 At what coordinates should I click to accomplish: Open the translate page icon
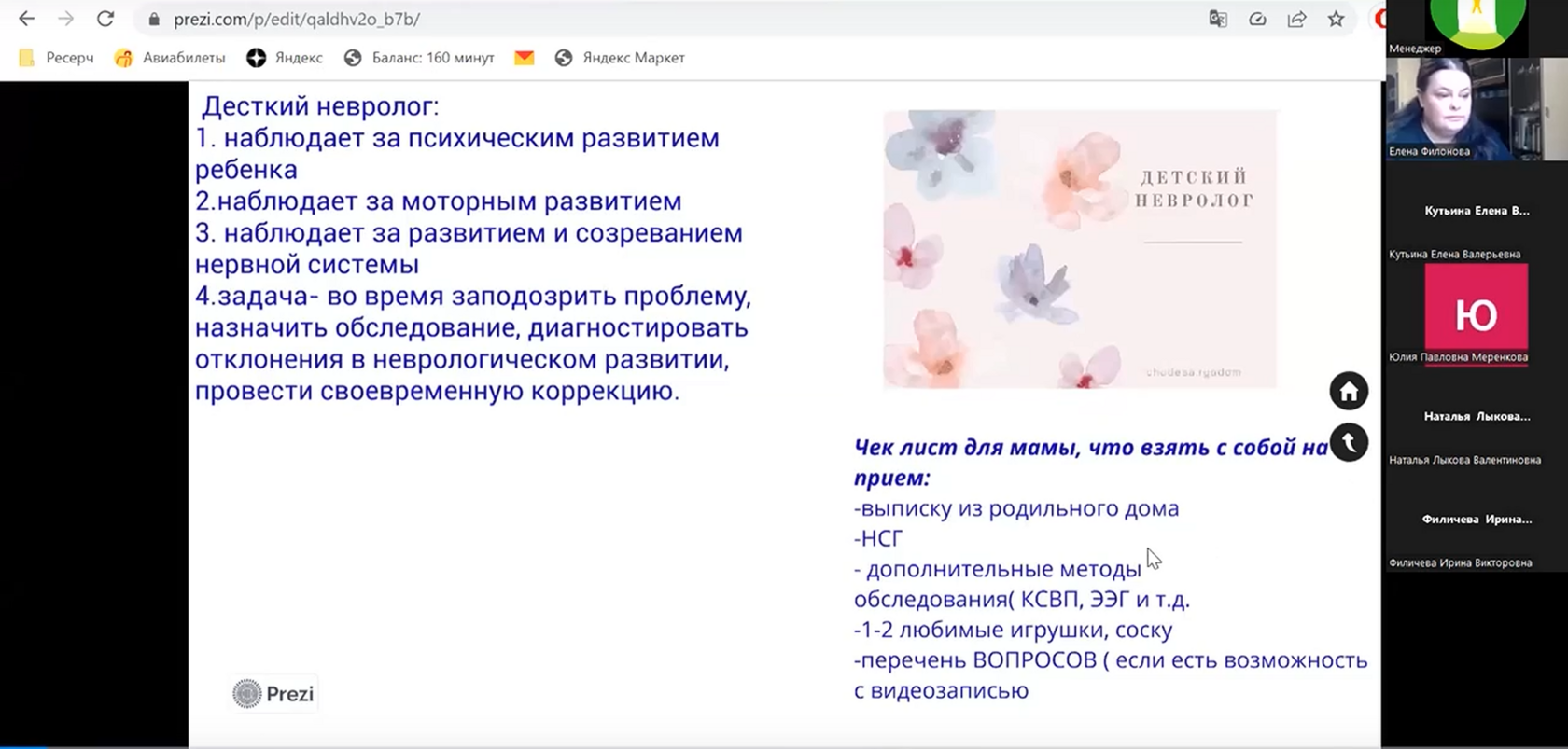click(x=1218, y=19)
